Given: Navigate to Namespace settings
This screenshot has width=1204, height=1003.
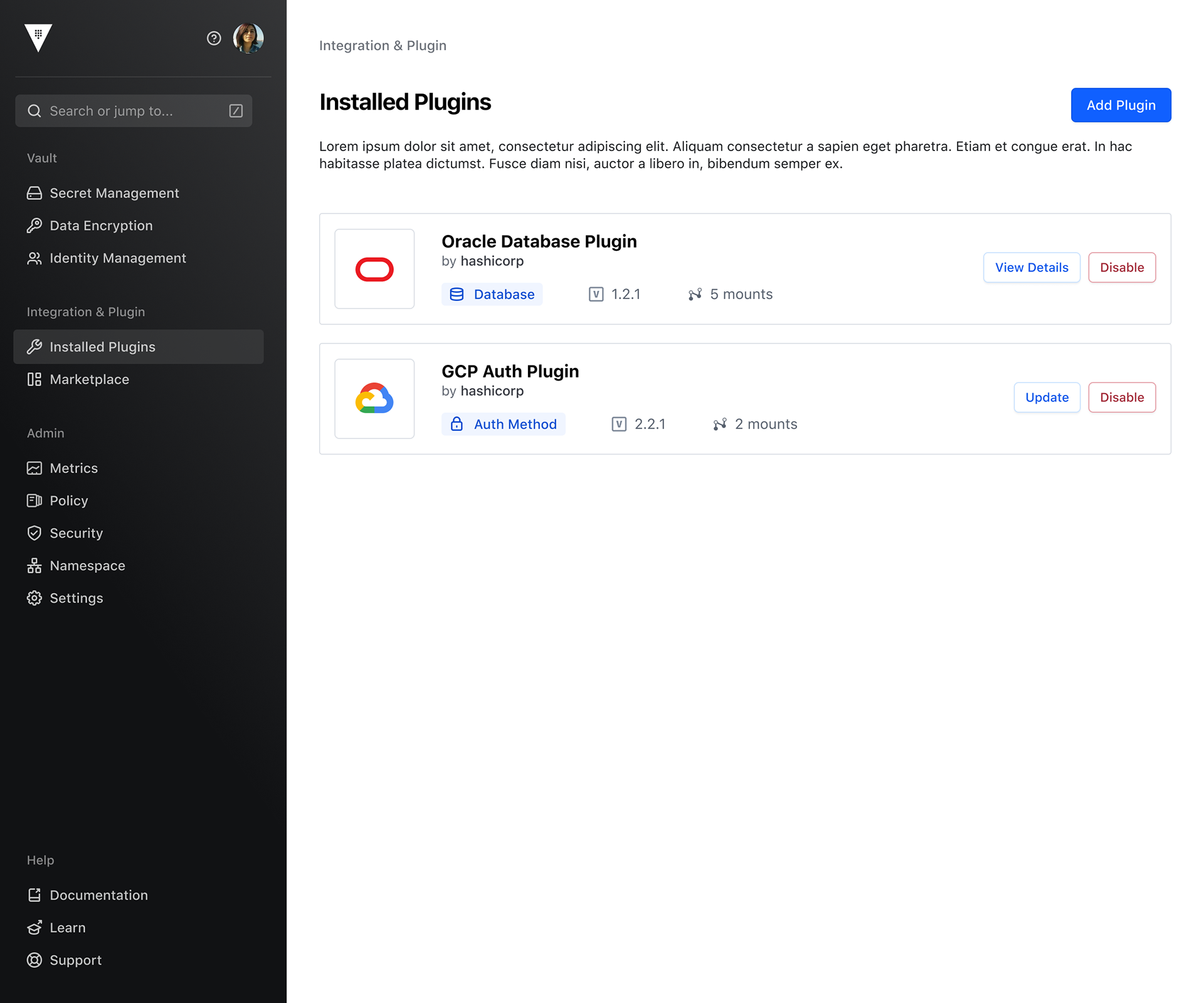Looking at the screenshot, I should (x=87, y=565).
